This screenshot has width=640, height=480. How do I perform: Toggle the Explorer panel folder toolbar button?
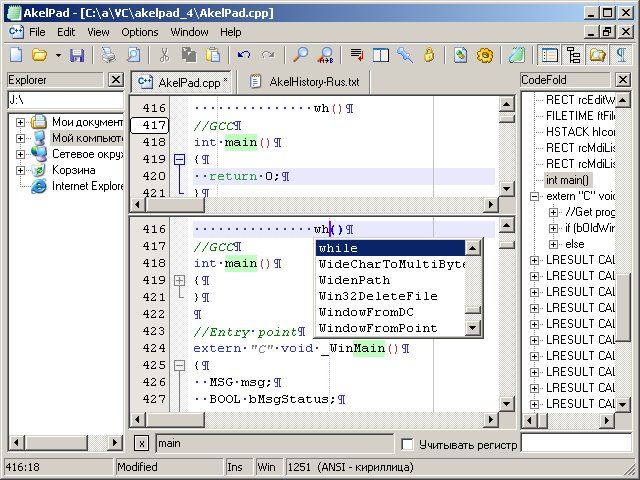597,55
